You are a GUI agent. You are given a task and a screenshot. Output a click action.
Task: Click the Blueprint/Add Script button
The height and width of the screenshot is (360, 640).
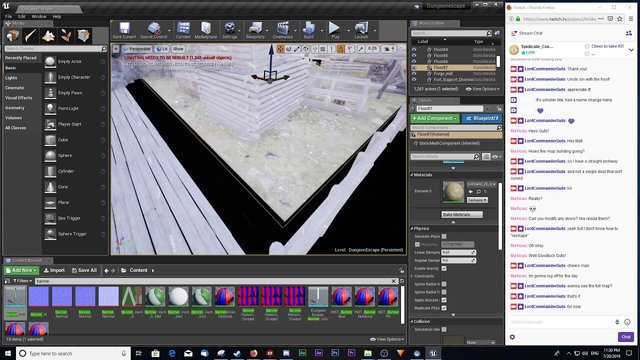482,118
